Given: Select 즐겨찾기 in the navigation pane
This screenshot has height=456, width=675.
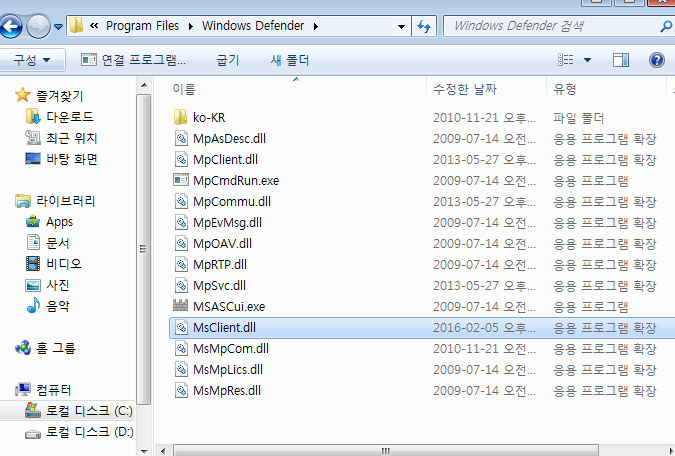Looking at the screenshot, I should [x=59, y=96].
